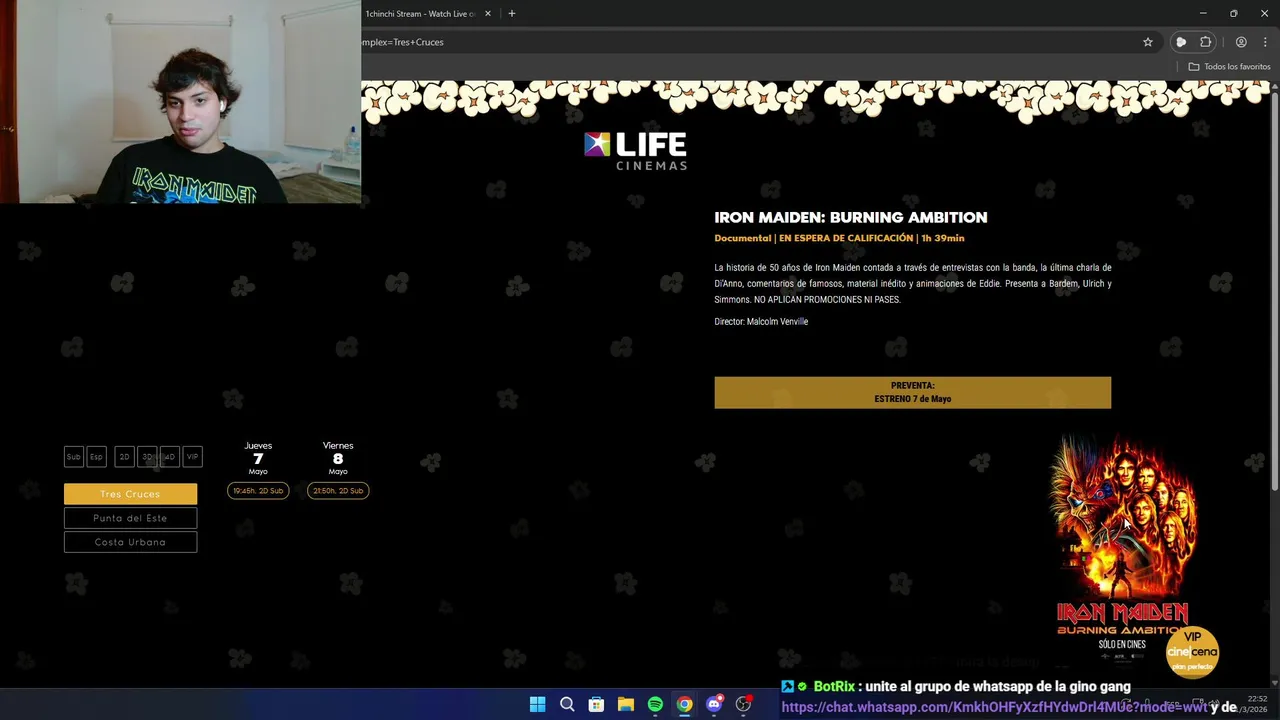Select the Punta del Este complex
Screen dimensions: 1280x720
pos(130,518)
